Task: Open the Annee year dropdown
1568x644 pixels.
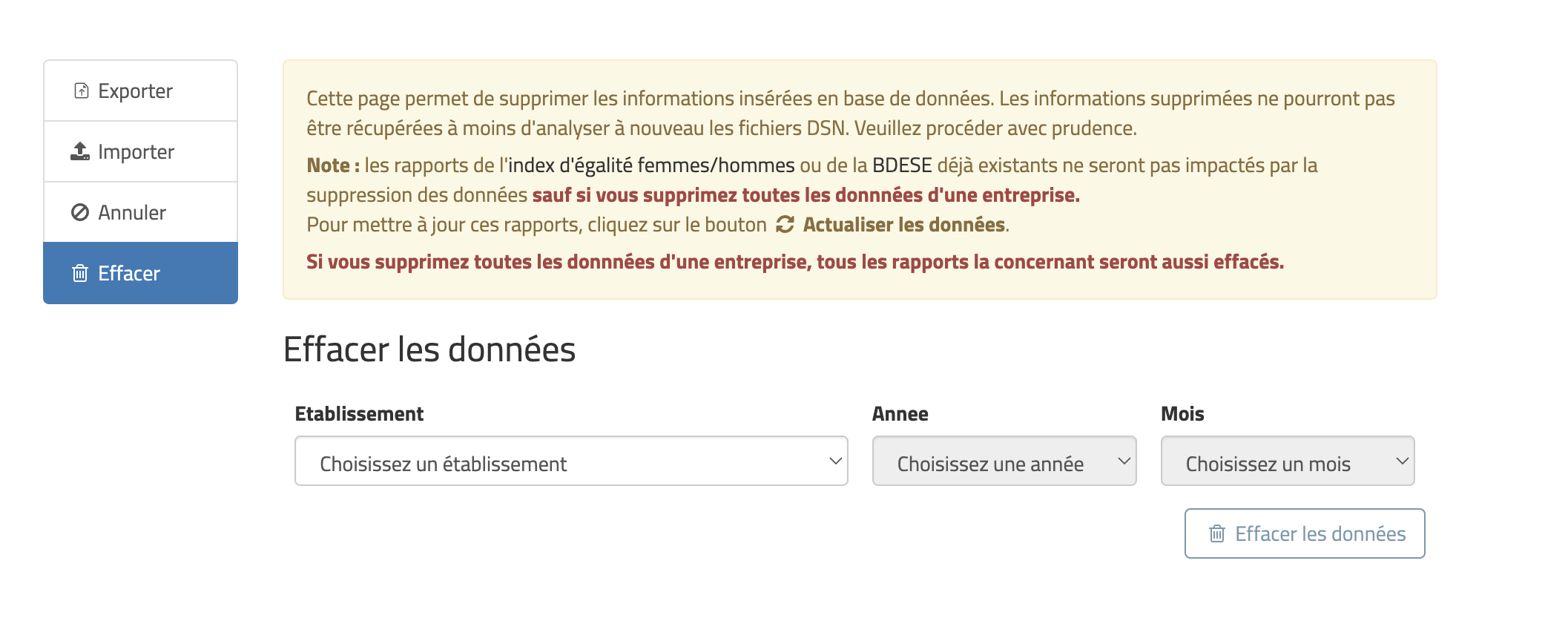Action: point(1004,461)
